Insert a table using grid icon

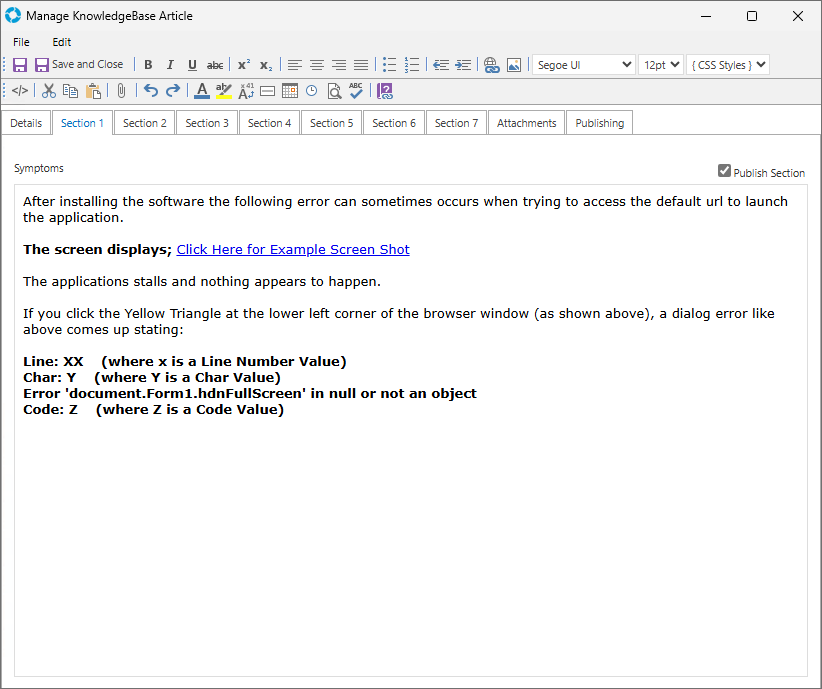tap(290, 91)
